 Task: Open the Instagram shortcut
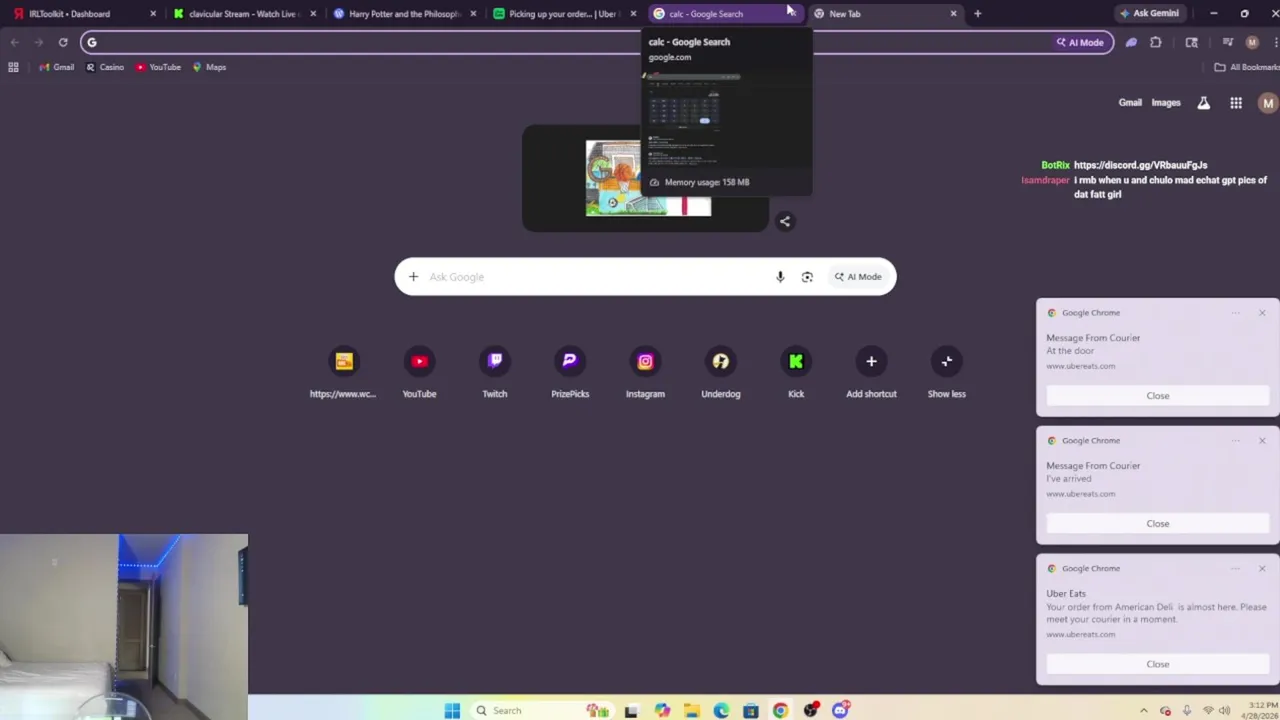click(x=645, y=373)
